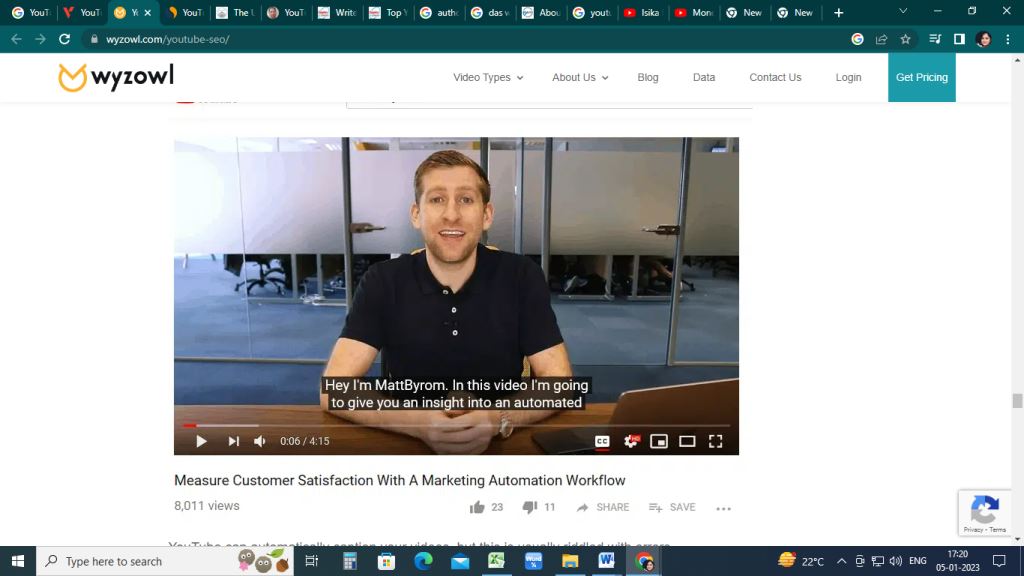Click the video progress bar
The height and width of the screenshot is (576, 1024).
pyautogui.click(x=456, y=425)
